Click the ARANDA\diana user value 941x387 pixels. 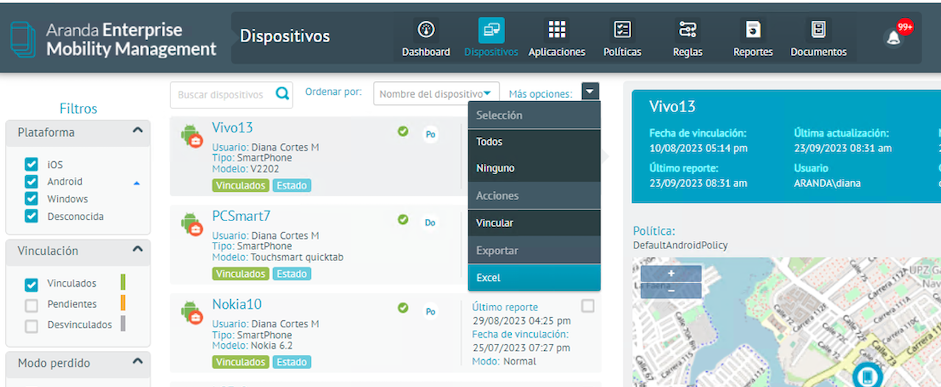[x=827, y=183]
